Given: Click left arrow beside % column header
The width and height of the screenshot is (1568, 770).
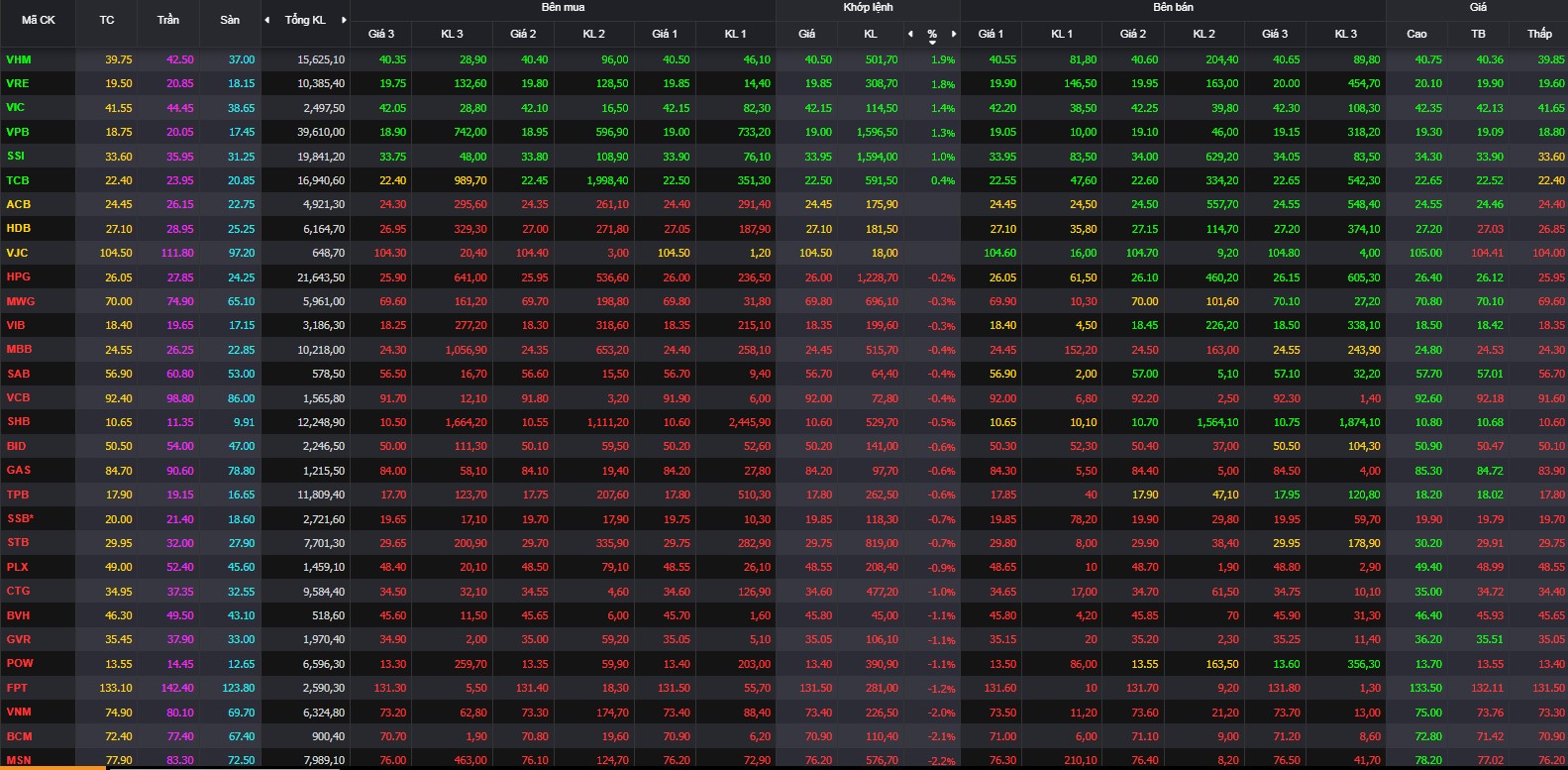Looking at the screenshot, I should [x=910, y=34].
